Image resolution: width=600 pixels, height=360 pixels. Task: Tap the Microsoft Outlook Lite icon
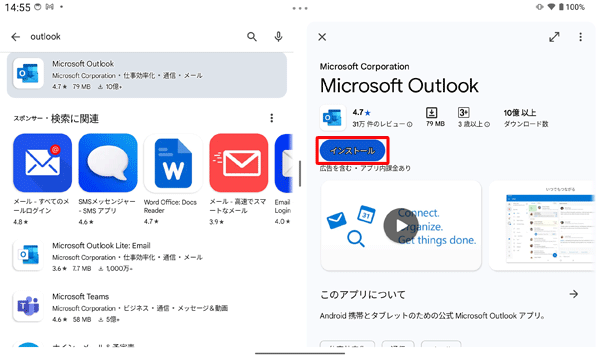click(x=28, y=255)
